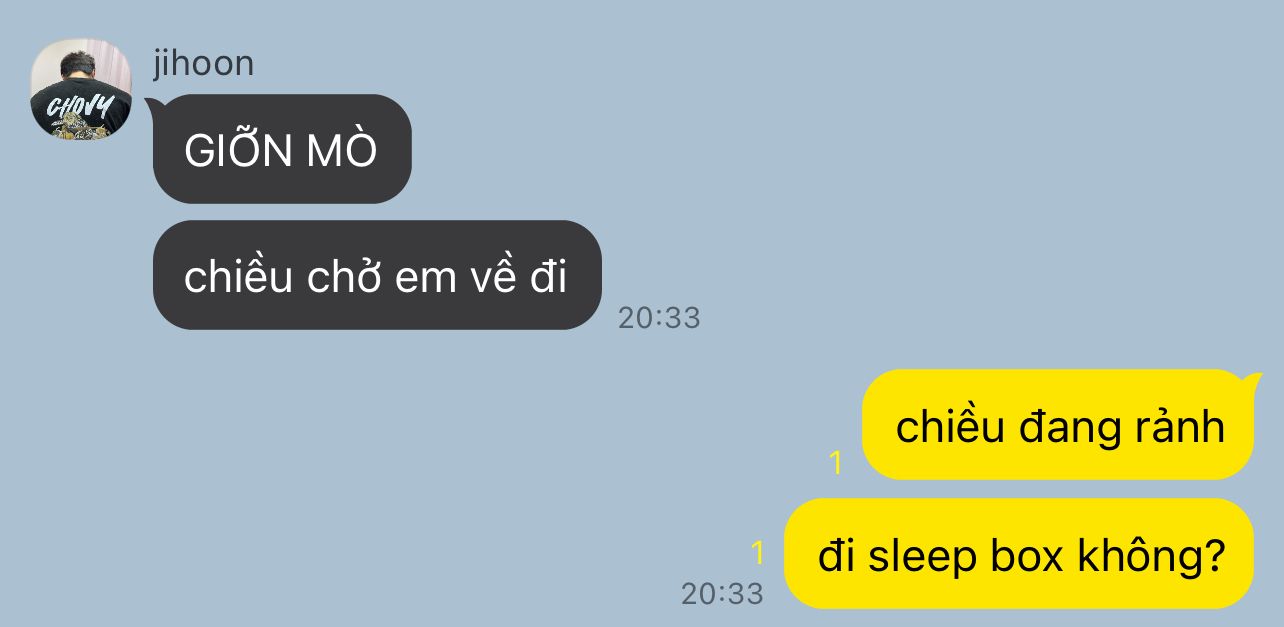Click the CHOVY text on the avatar shirt
The image size is (1284, 627).
pyautogui.click(x=80, y=107)
